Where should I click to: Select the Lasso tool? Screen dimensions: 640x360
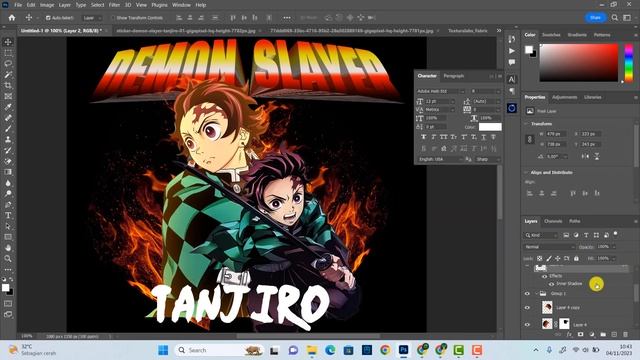[x=8, y=64]
